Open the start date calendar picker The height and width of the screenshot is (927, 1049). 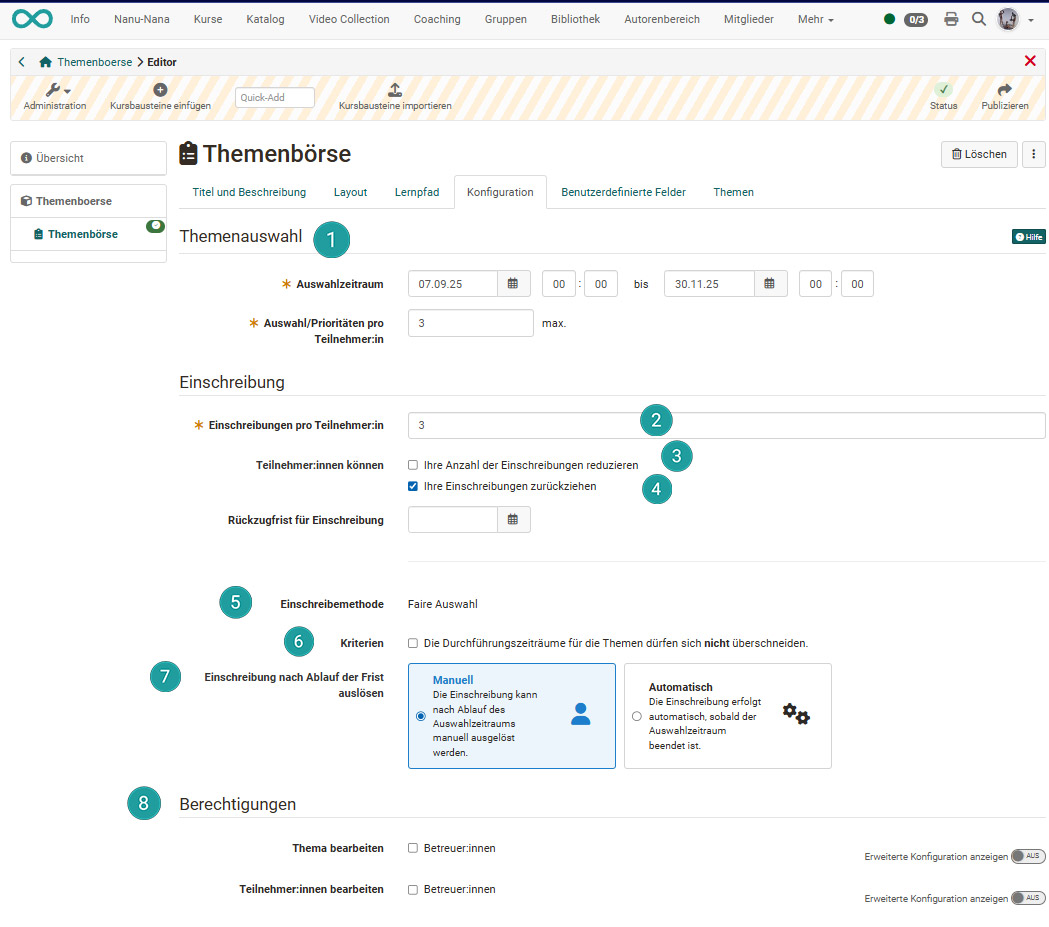(513, 284)
